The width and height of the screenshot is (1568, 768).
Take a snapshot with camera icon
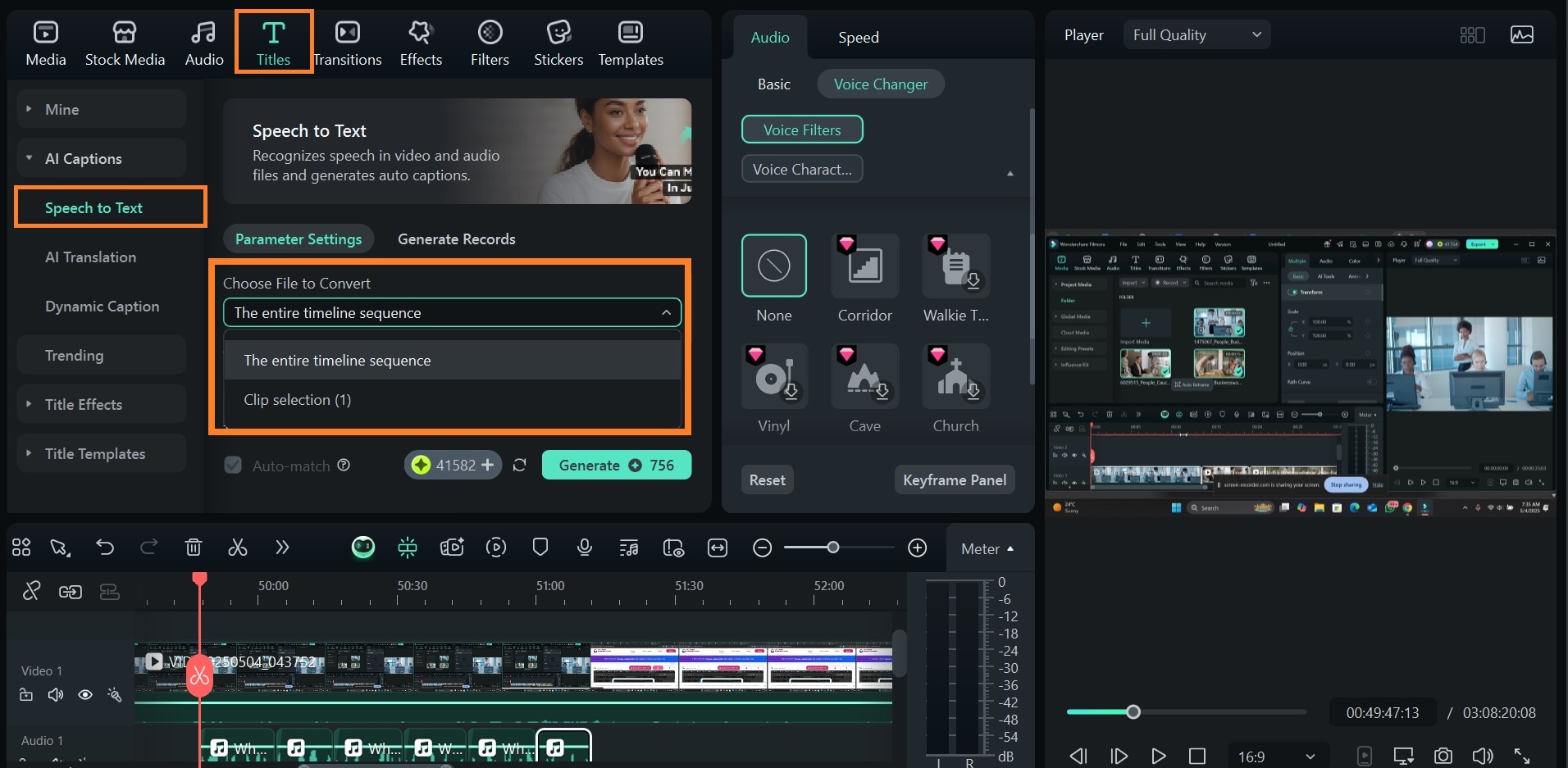(1443, 756)
